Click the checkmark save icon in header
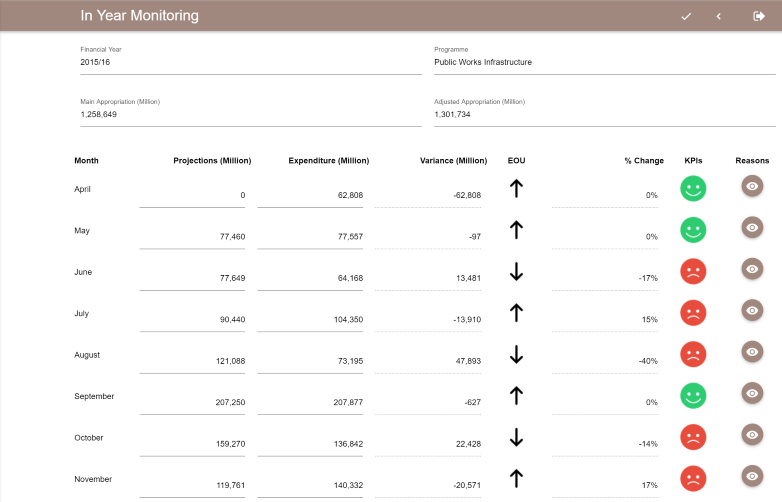This screenshot has height=502, width=782. pyautogui.click(x=686, y=16)
